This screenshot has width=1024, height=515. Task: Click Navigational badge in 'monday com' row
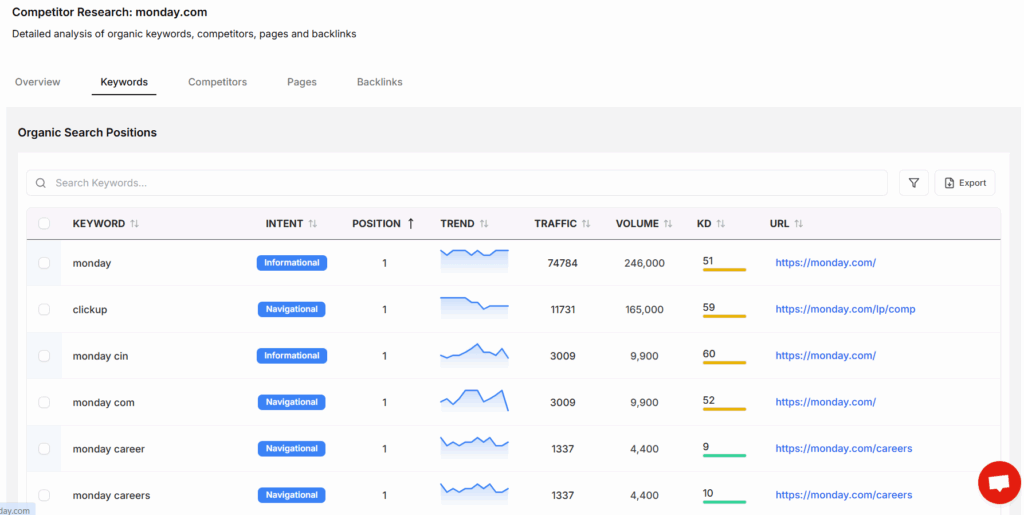coord(292,402)
